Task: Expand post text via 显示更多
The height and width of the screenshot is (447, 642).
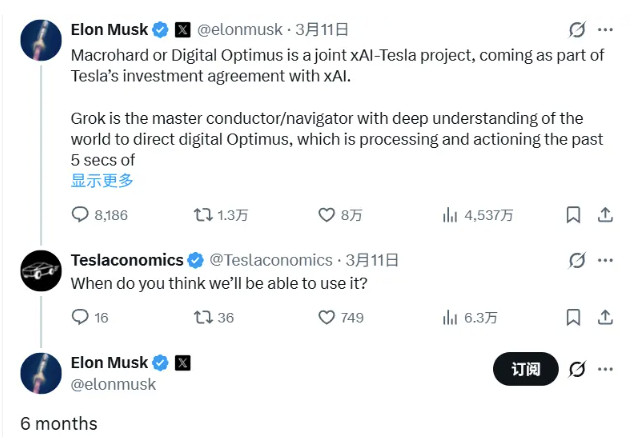Action: click(101, 180)
